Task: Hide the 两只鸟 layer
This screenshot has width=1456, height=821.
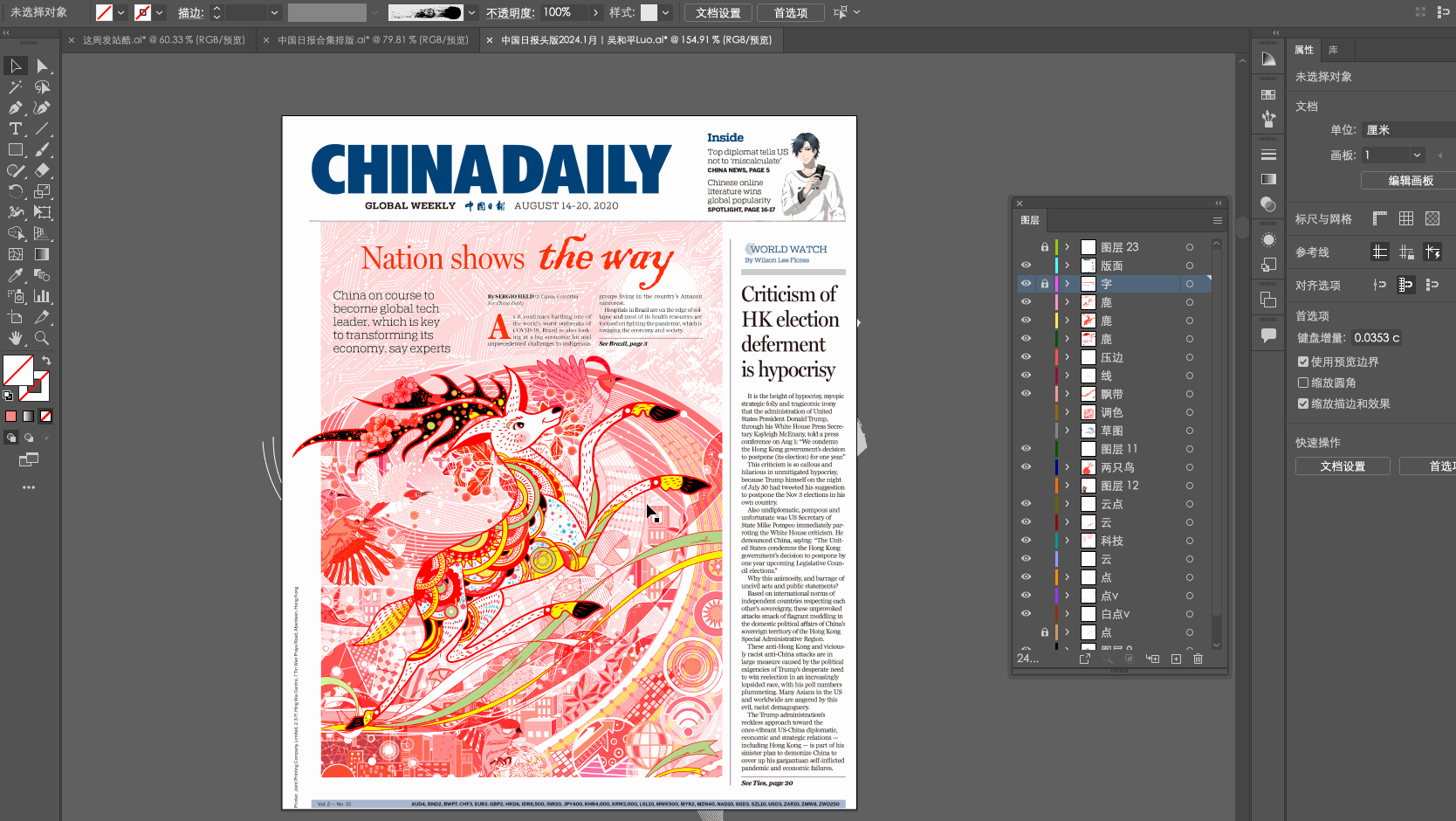Action: coord(1026,467)
